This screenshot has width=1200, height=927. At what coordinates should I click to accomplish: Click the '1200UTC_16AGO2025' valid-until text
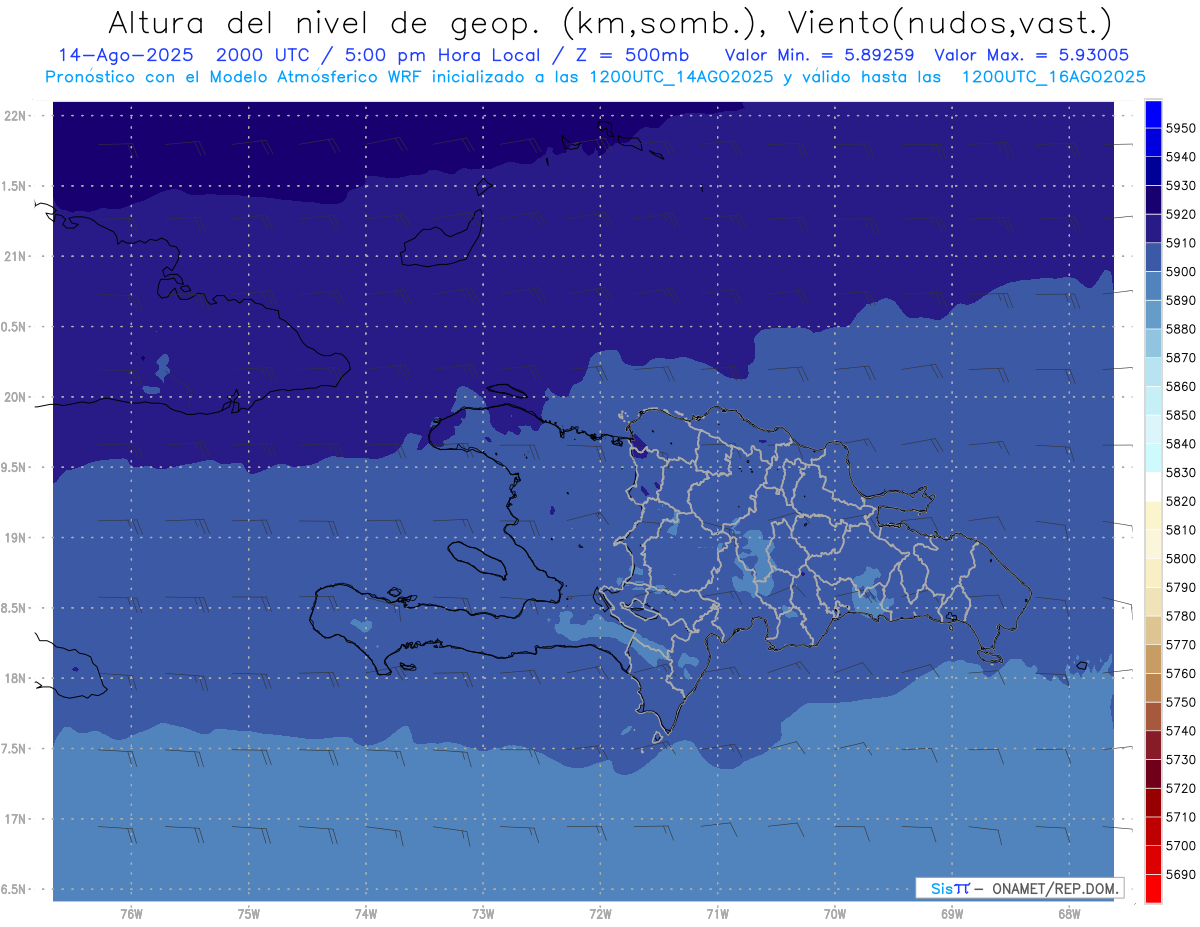tap(1053, 77)
